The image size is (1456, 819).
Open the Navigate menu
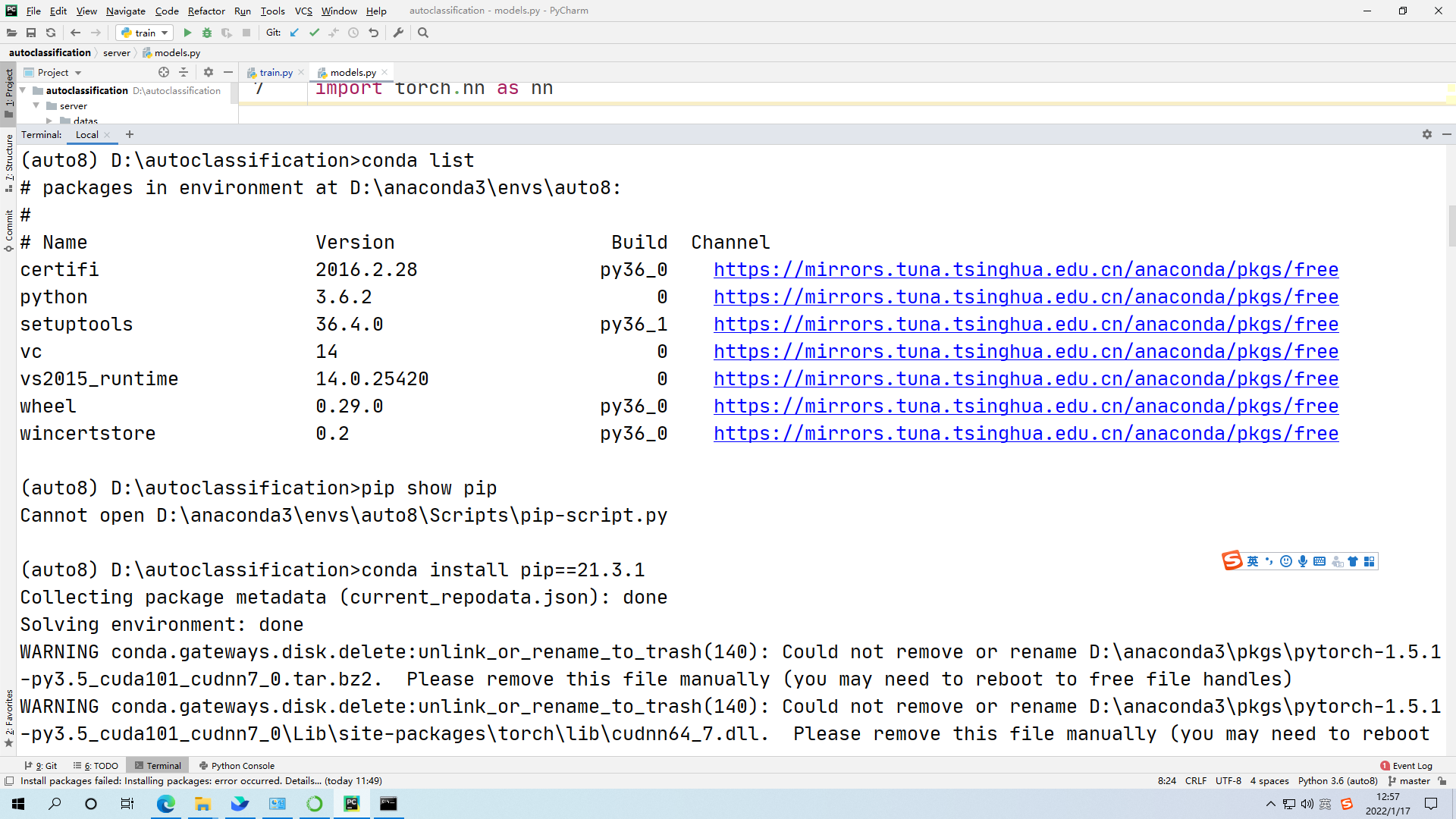click(x=126, y=11)
